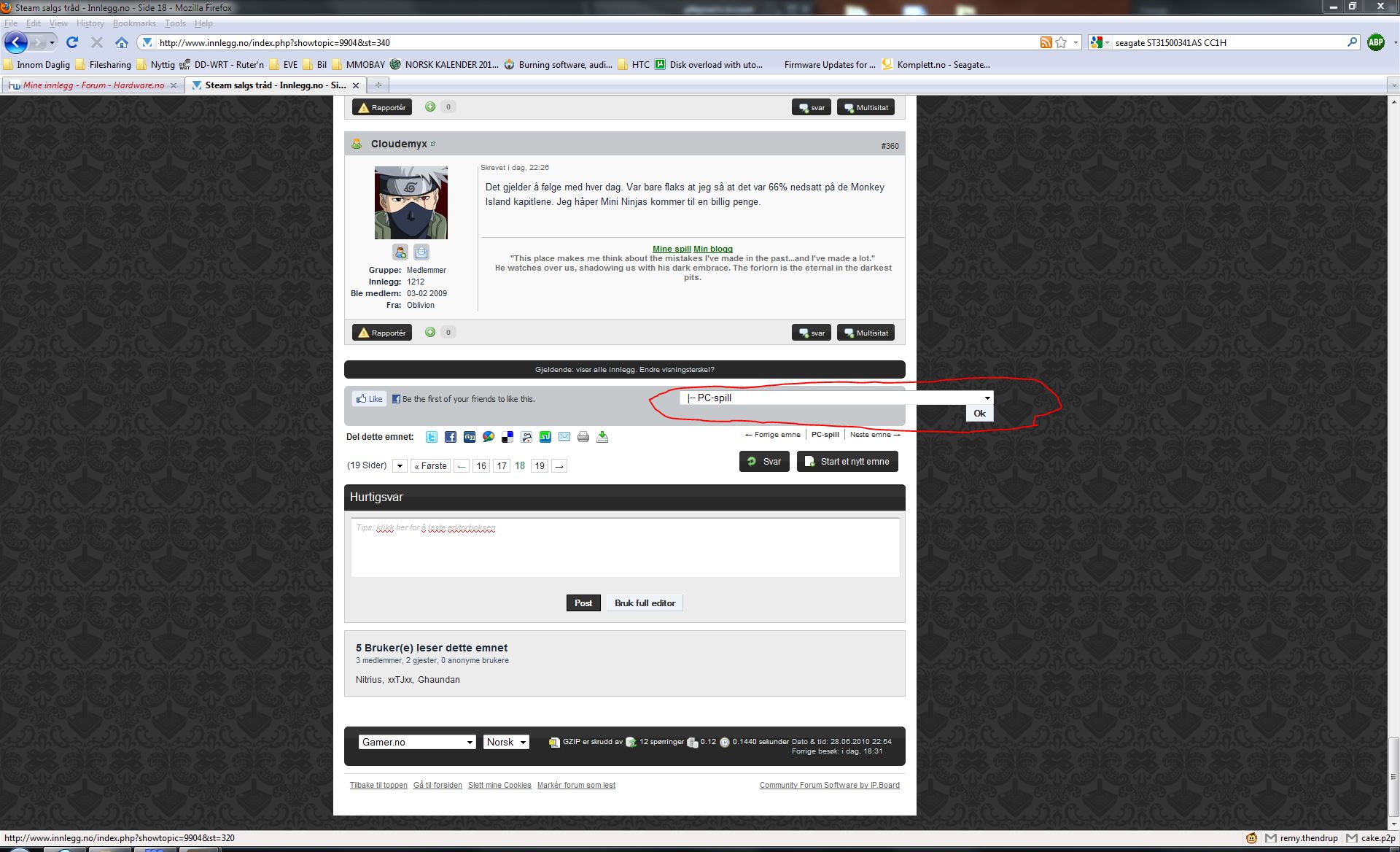Open the address bar history dropdown
The image size is (1400, 852).
coord(1076,42)
